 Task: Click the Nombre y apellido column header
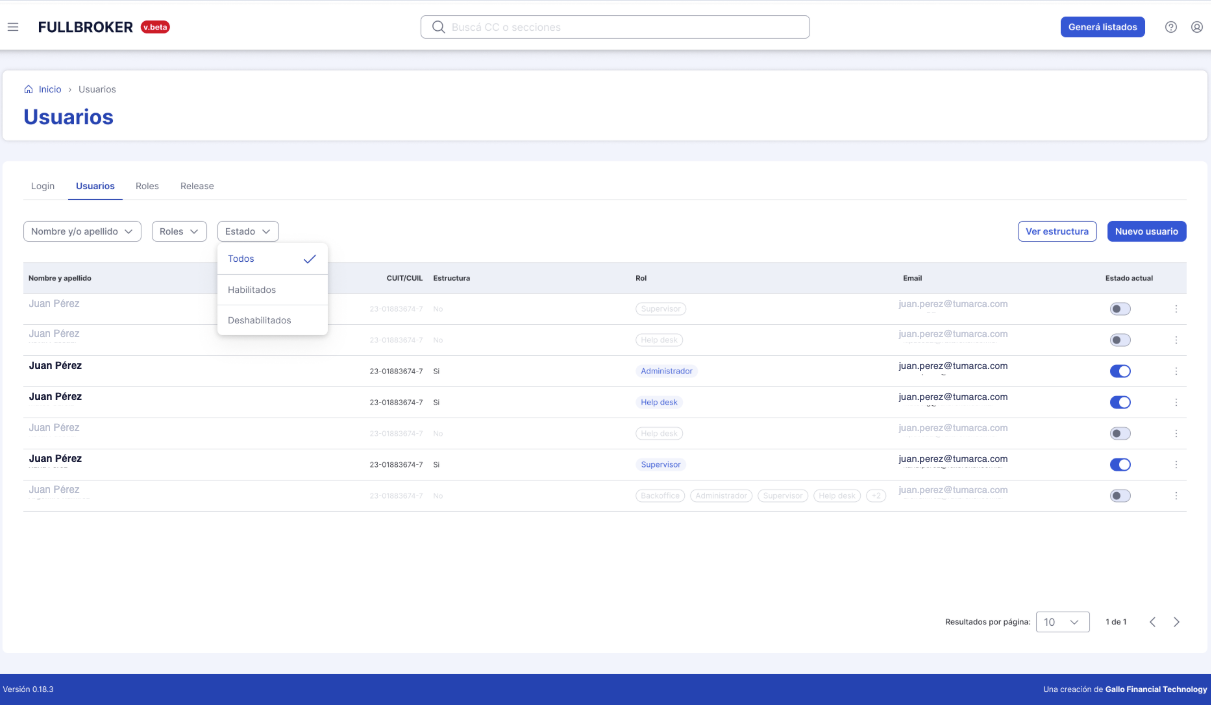(x=60, y=278)
